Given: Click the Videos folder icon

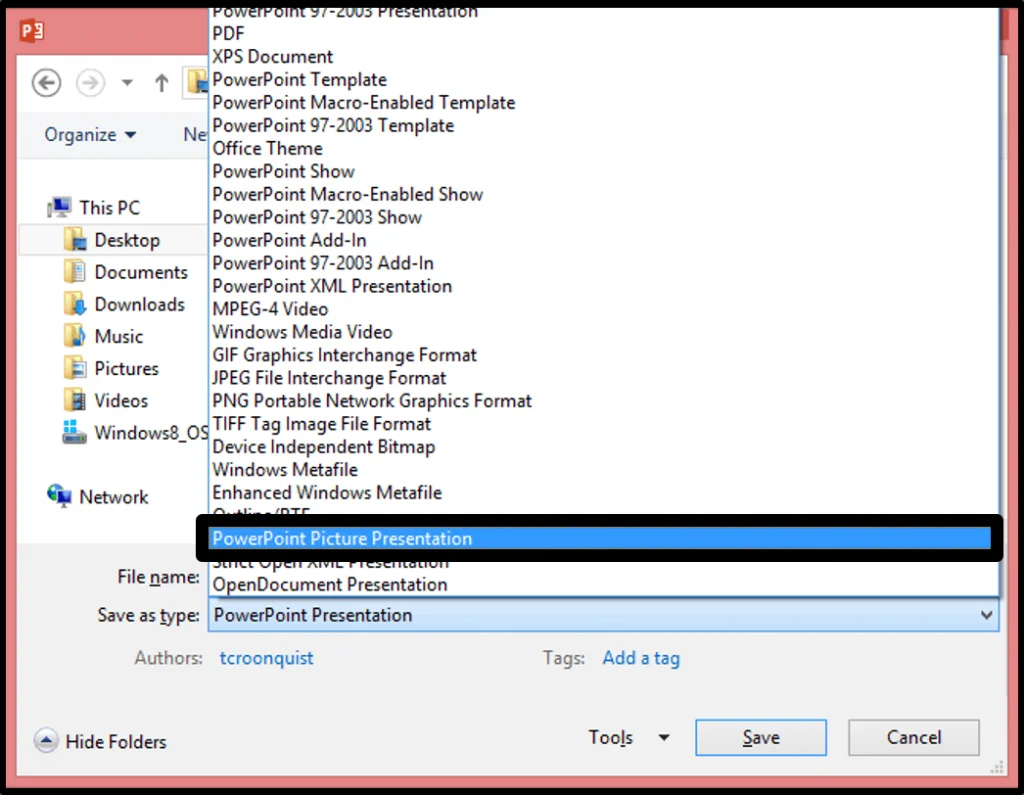Looking at the screenshot, I should pyautogui.click(x=75, y=400).
